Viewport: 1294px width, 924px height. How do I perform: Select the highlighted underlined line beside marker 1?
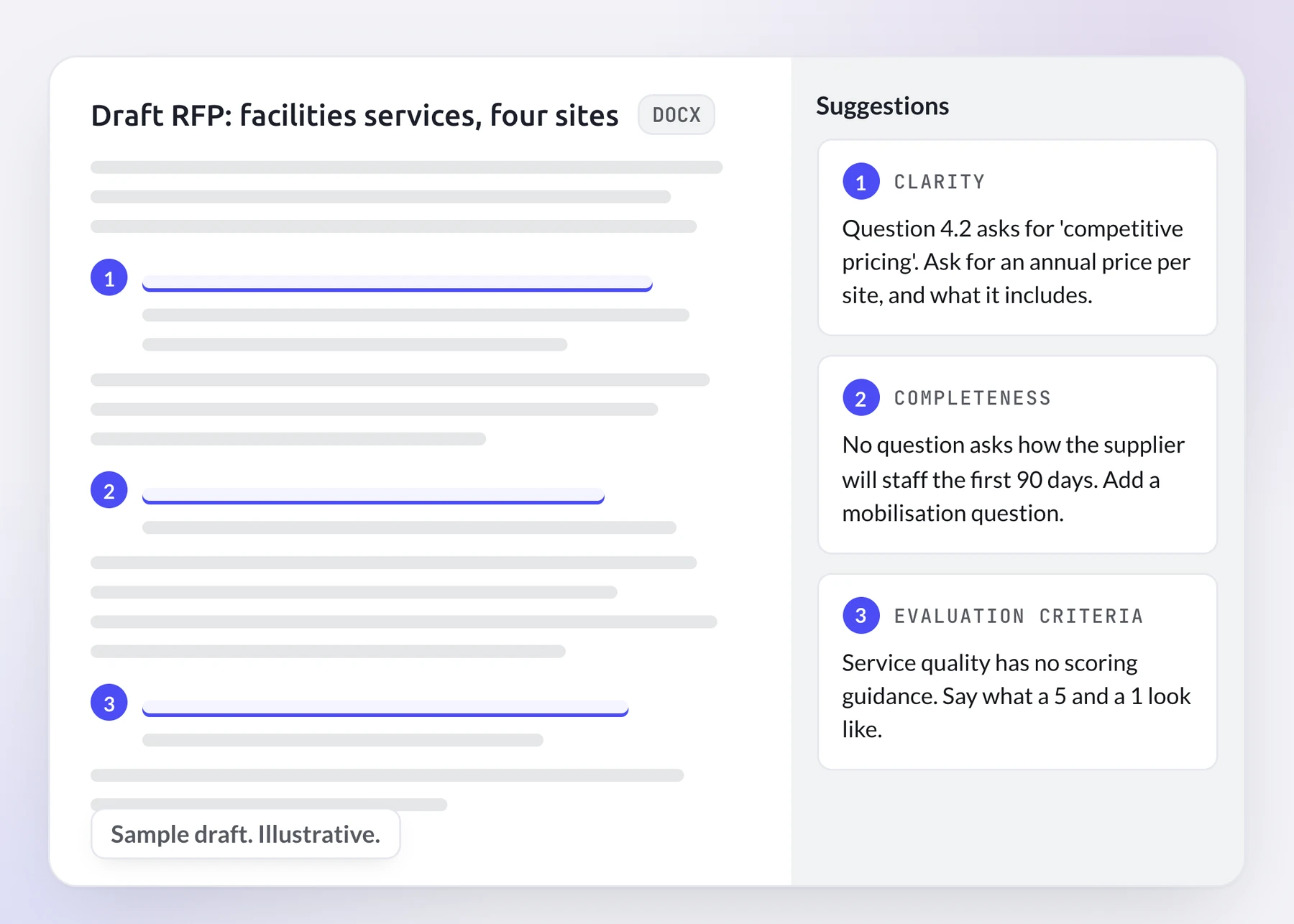point(398,283)
